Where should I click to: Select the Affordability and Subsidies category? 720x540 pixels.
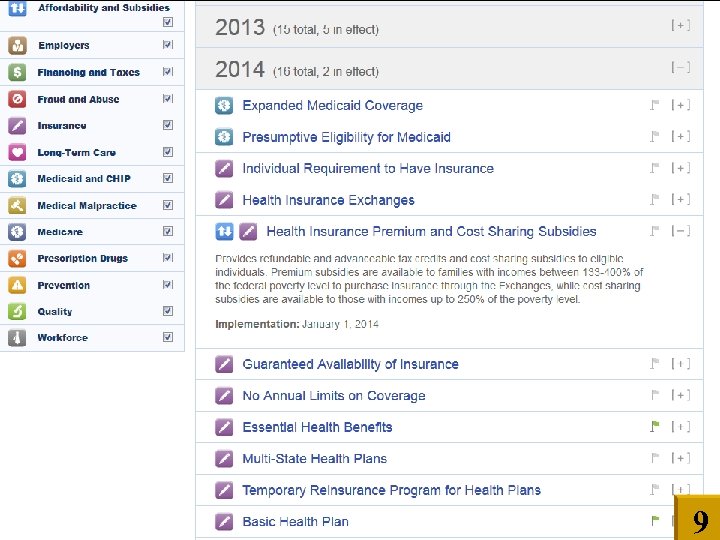[103, 8]
